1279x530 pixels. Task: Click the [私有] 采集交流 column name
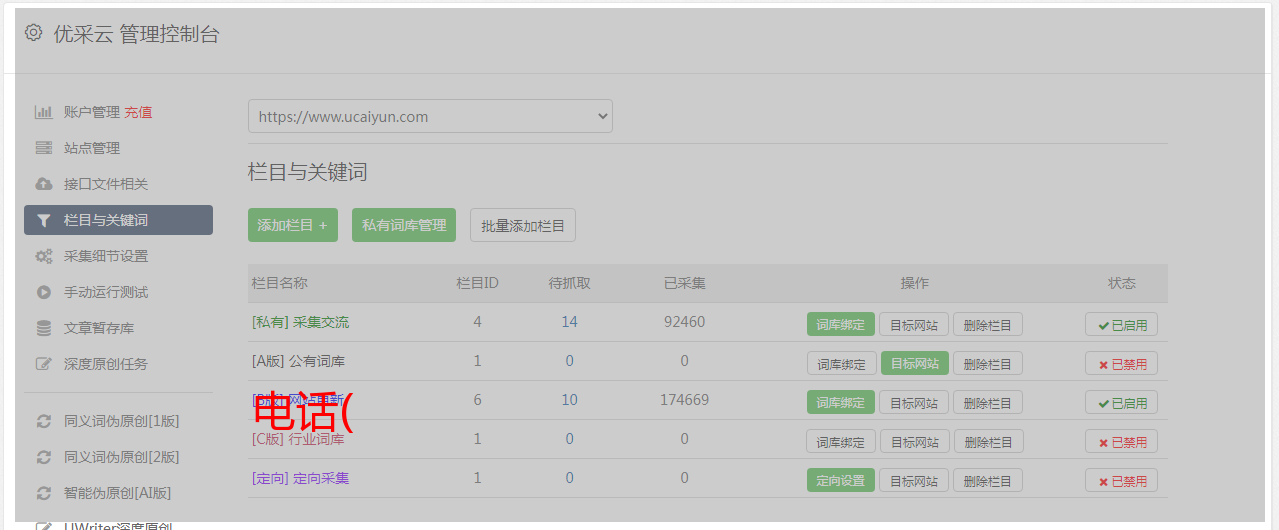(300, 322)
